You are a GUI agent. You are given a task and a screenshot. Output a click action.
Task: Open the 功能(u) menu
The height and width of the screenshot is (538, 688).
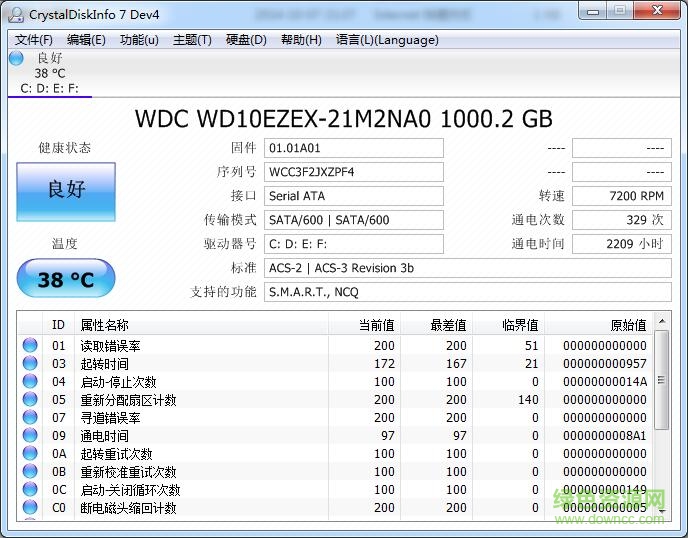[x=139, y=40]
